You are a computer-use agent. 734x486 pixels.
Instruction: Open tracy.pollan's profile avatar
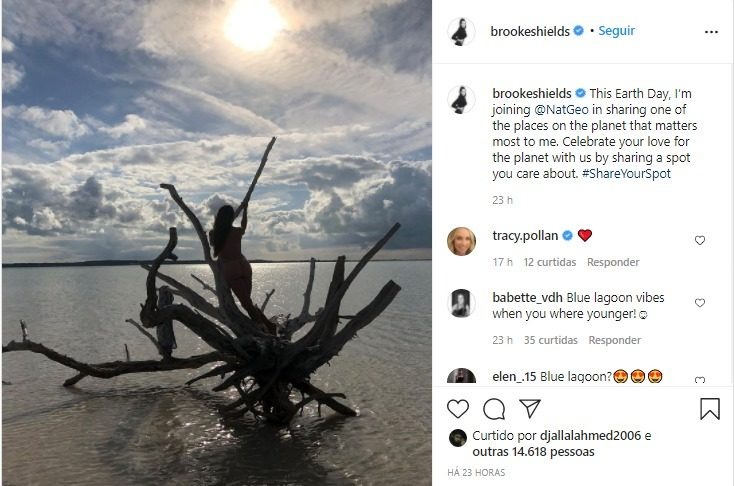point(461,241)
